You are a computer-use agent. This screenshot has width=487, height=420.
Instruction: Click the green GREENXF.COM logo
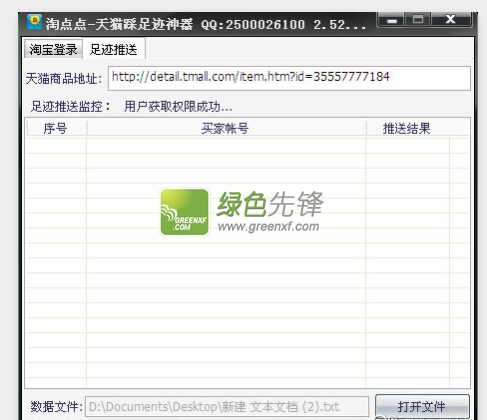(x=184, y=212)
